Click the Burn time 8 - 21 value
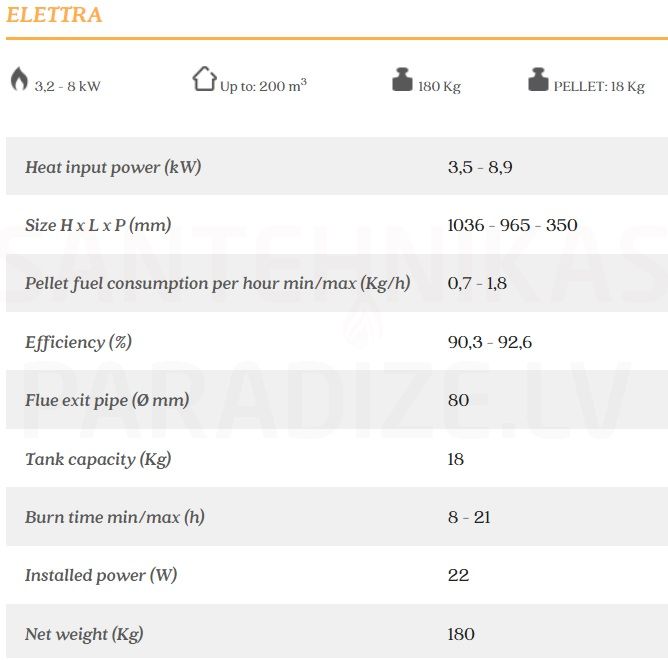This screenshot has width=668, height=660. [469, 517]
